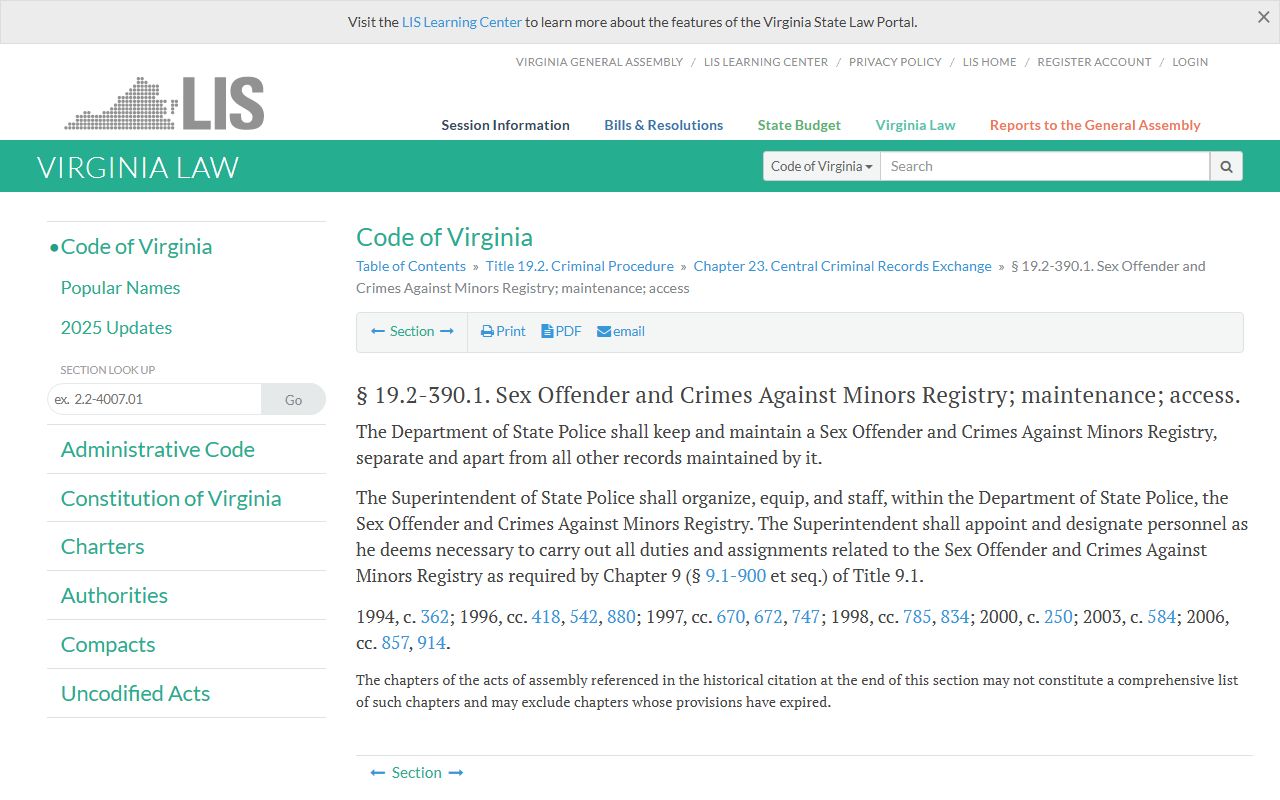
Task: Click the Code of Virginia page heading
Action: coord(444,237)
